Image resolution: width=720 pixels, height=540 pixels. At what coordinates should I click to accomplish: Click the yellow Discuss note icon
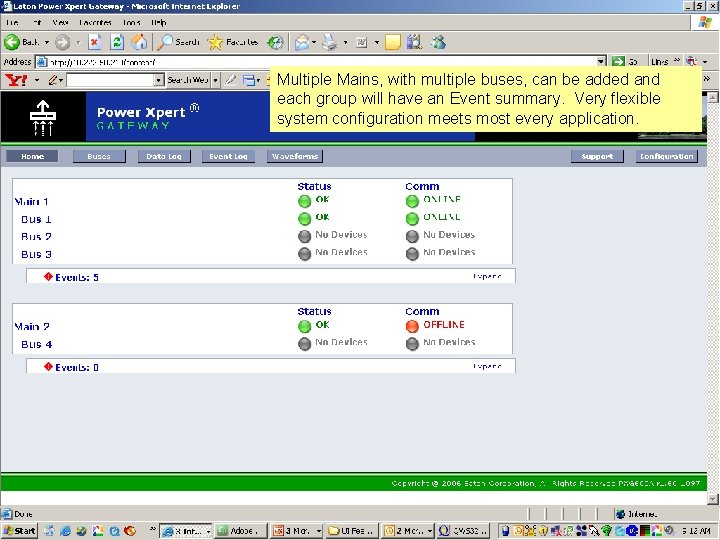pos(393,43)
